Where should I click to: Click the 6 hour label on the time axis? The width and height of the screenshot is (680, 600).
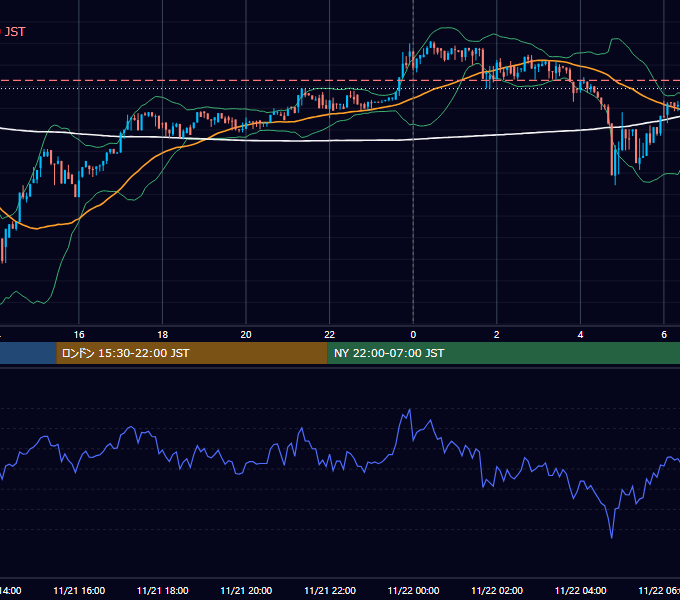click(x=664, y=335)
